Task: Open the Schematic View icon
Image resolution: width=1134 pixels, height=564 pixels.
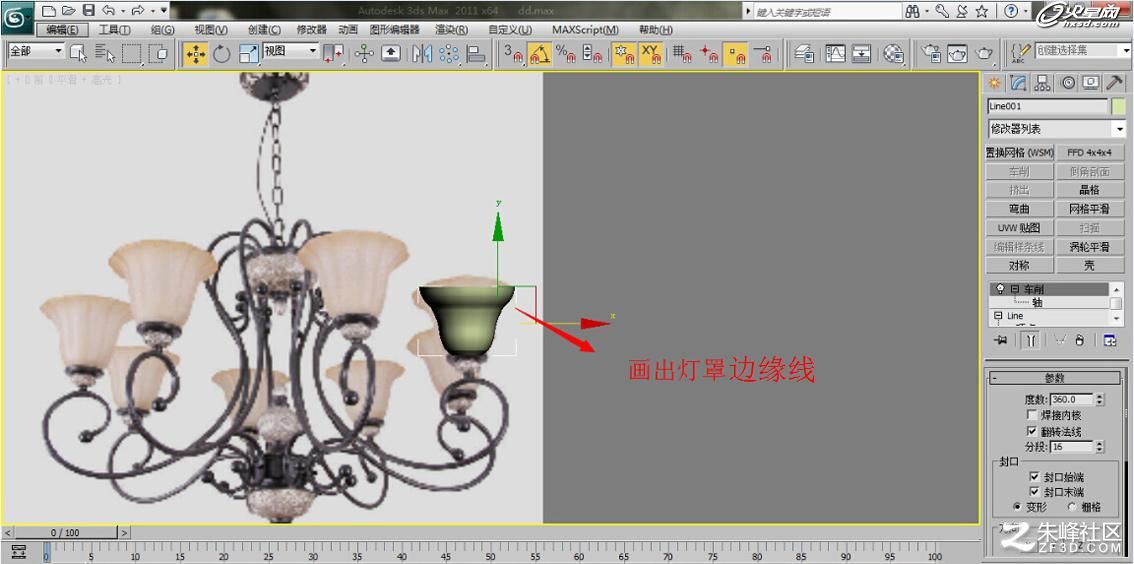Action: (x=861, y=54)
